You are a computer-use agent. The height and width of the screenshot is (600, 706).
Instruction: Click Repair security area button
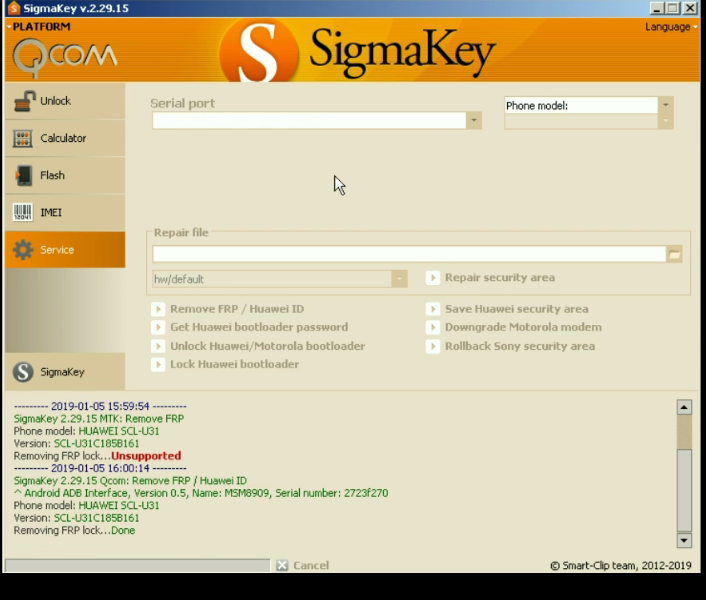[500, 277]
